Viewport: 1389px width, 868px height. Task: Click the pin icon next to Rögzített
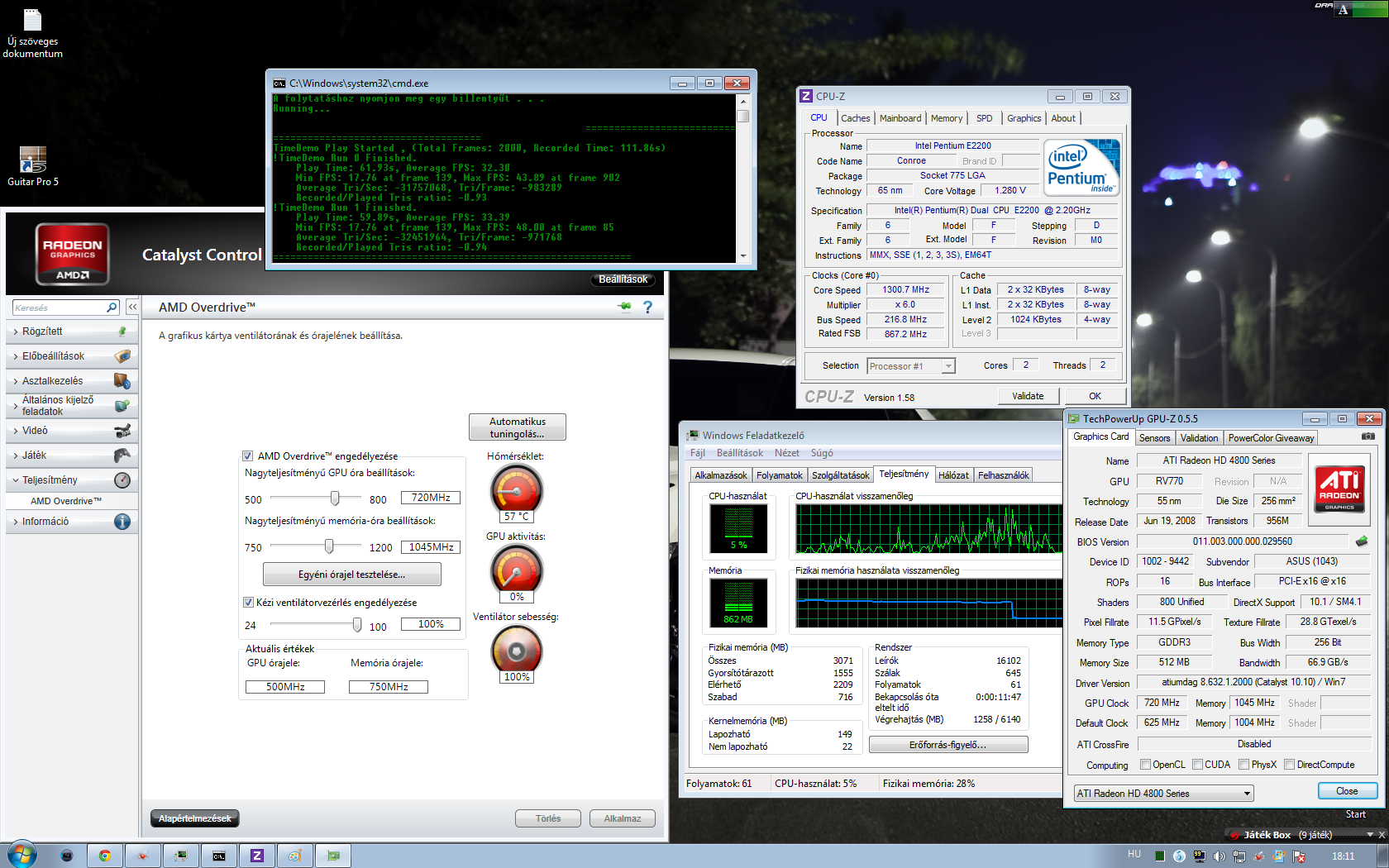point(122,331)
